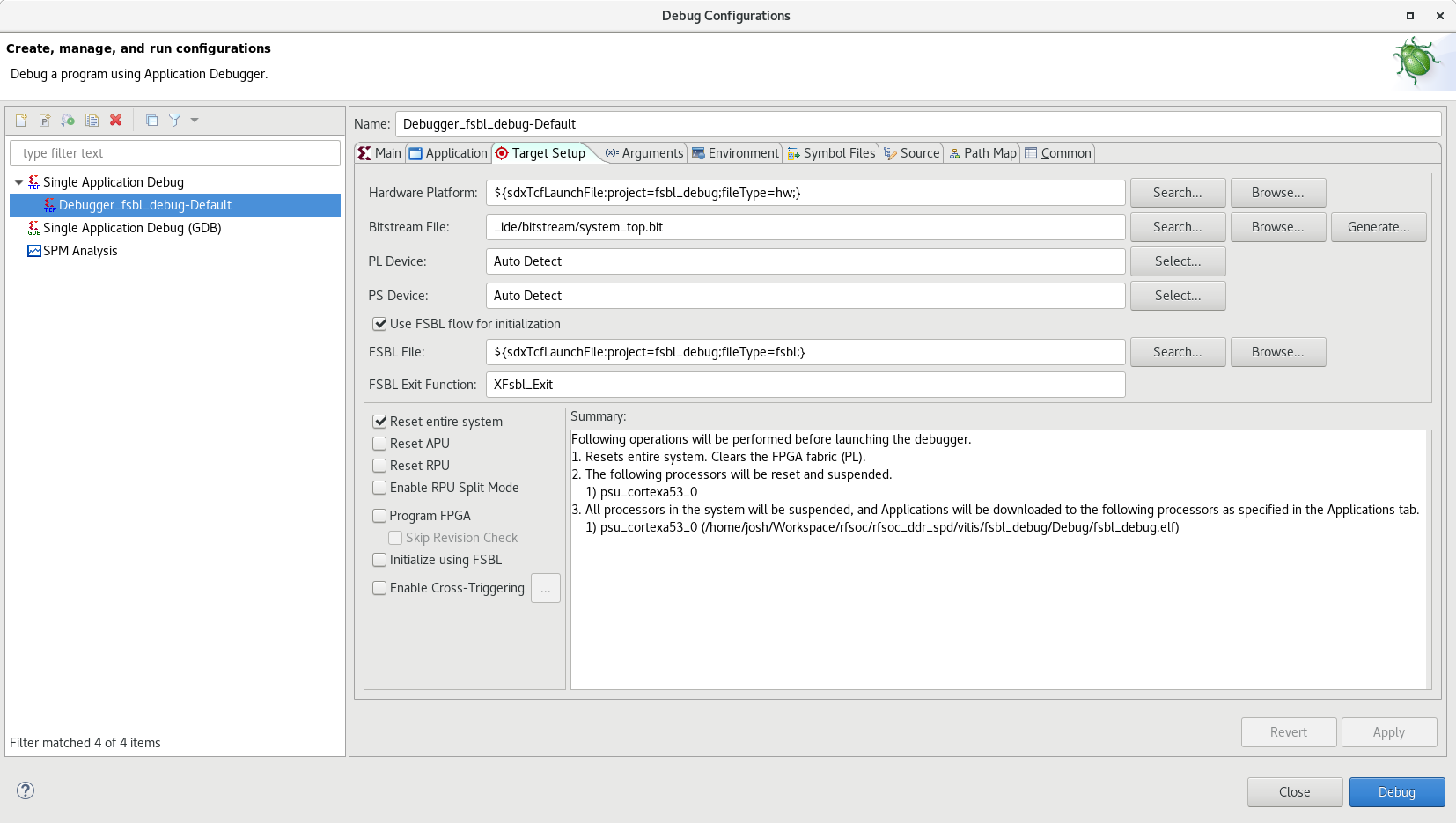The image size is (1456, 823).
Task: Click the New launch configuration prototype icon
Action: (45, 120)
